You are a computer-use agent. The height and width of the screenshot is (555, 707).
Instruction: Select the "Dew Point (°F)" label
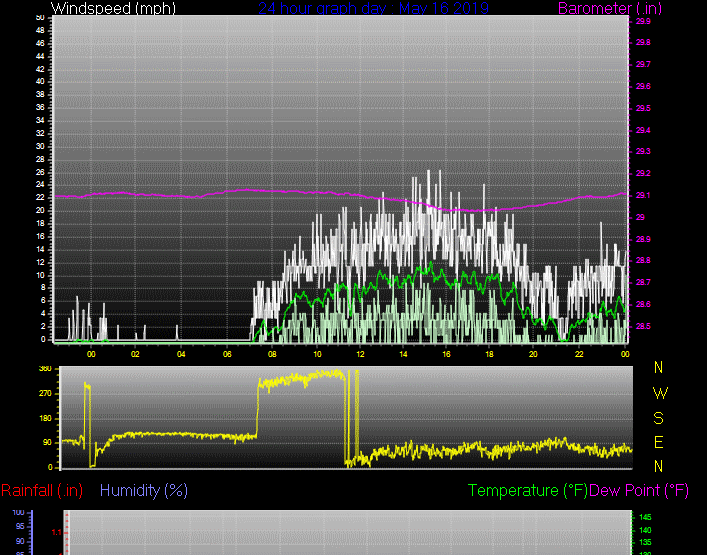(x=639, y=491)
